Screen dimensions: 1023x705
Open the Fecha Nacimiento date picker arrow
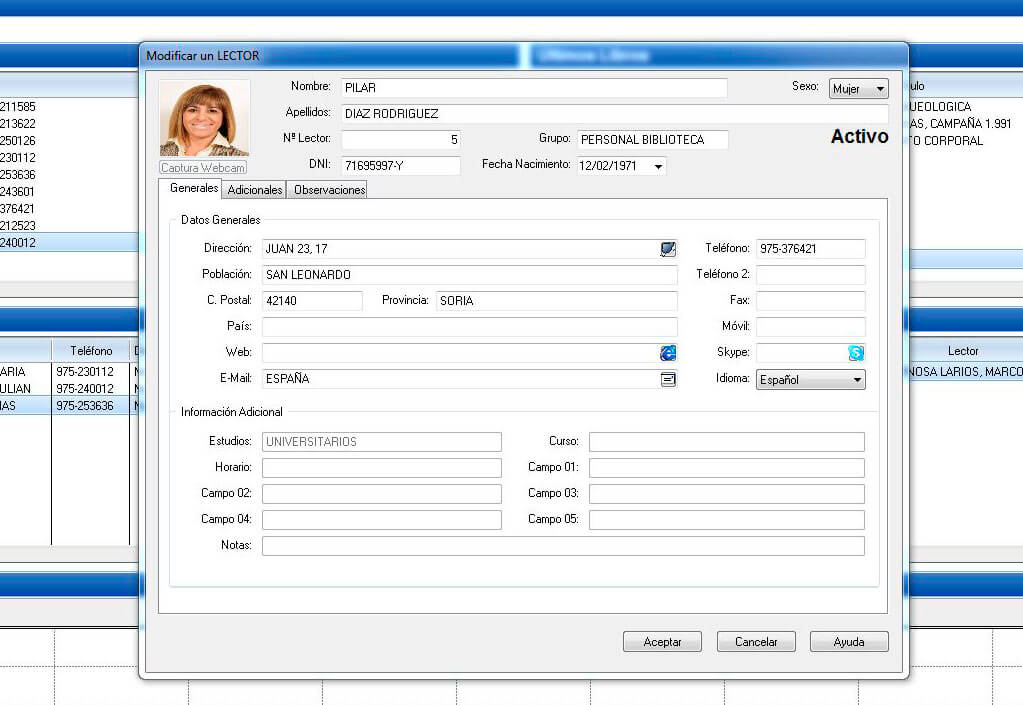[x=658, y=166]
